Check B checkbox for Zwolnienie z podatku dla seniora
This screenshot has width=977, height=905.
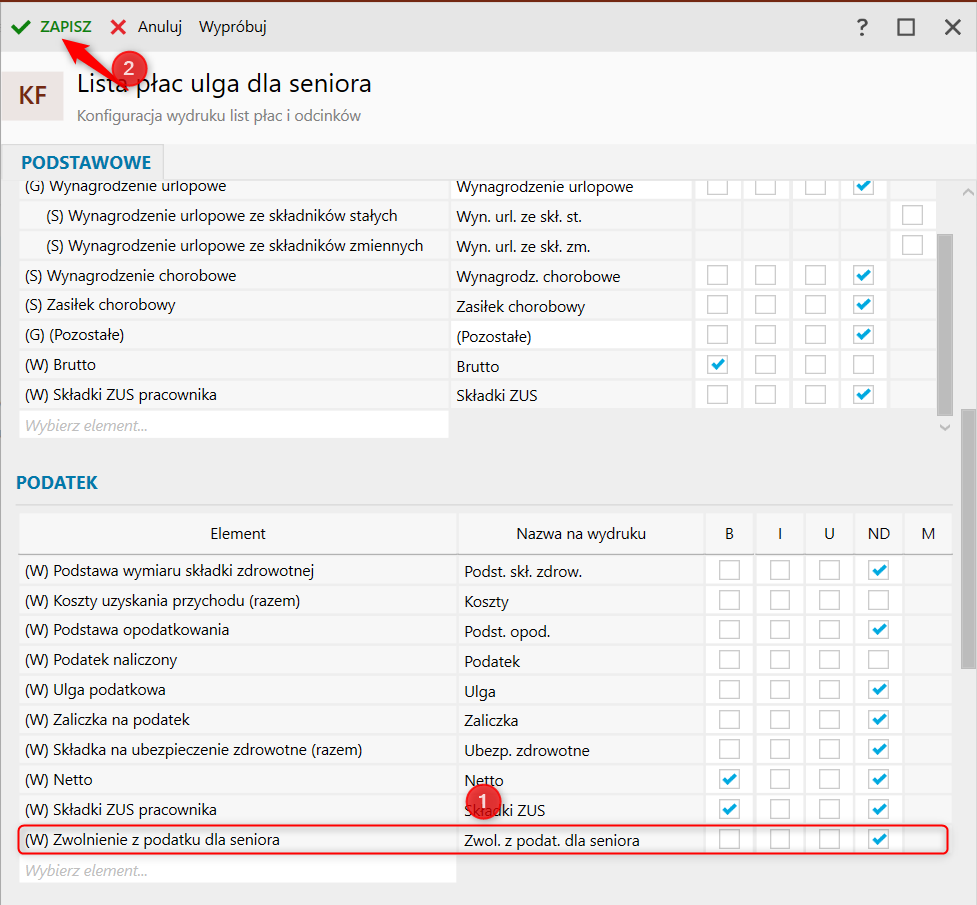tap(729, 839)
